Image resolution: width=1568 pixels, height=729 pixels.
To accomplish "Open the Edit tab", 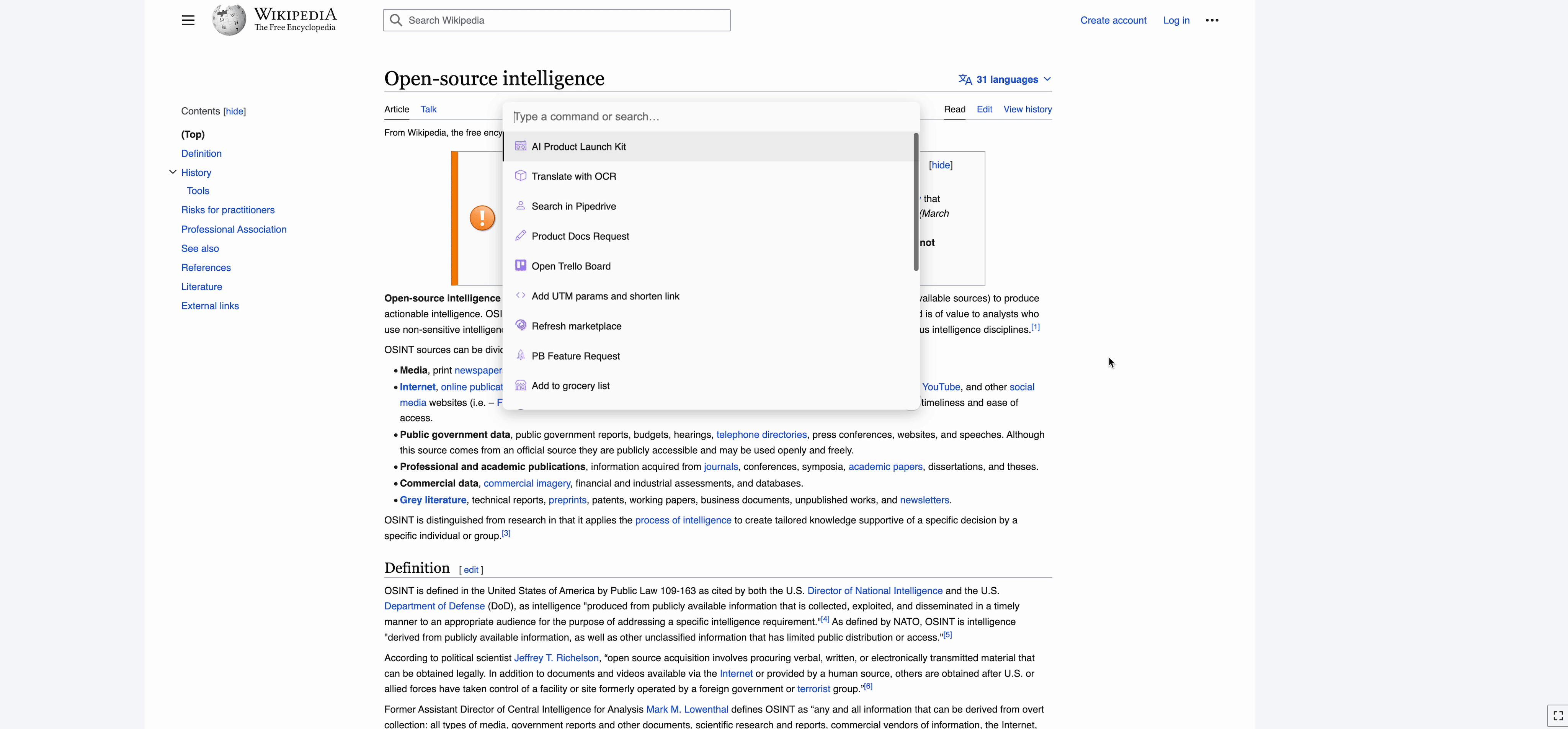I will pos(984,109).
